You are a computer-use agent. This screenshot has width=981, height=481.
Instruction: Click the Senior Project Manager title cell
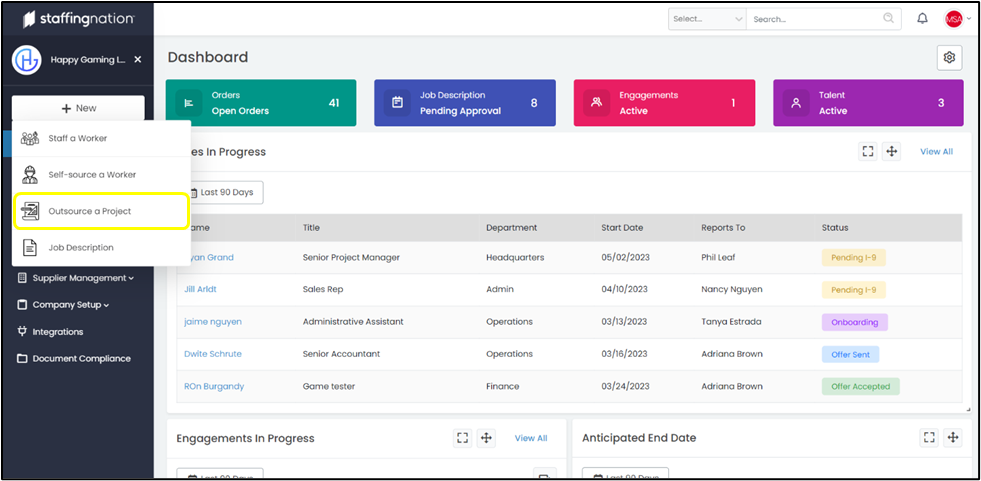point(351,257)
